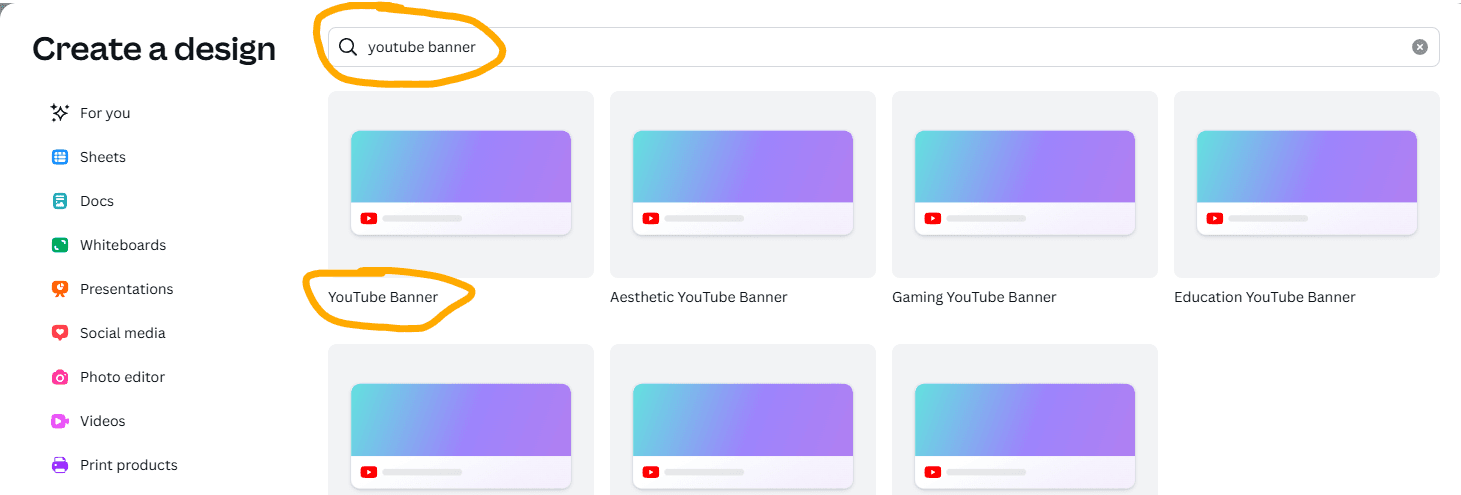Open second-row thumbnail below Gaming YouTube Banner
Viewport: 1461px width, 495px height.
tap(1025, 419)
